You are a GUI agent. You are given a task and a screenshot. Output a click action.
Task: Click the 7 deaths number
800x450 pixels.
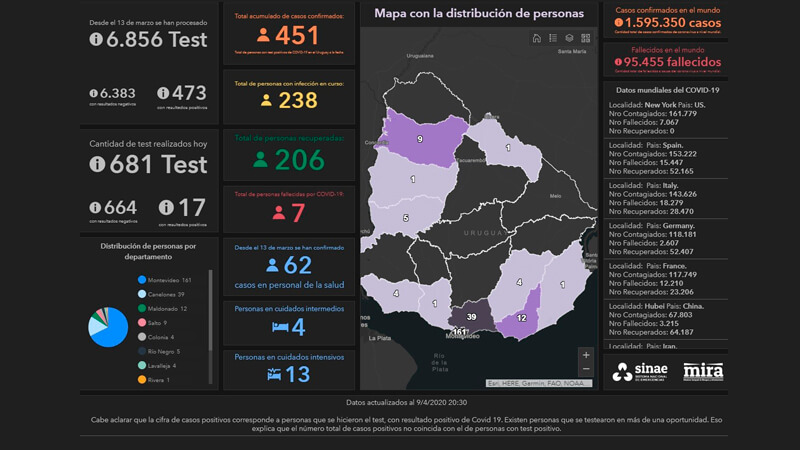[x=298, y=213]
